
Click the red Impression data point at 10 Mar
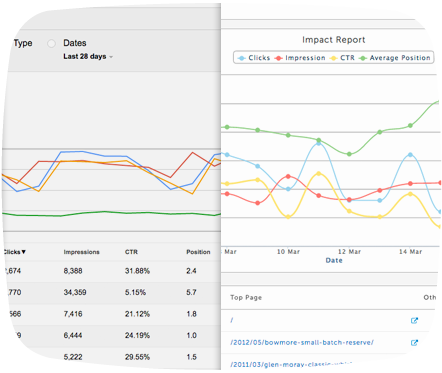pyautogui.click(x=288, y=176)
